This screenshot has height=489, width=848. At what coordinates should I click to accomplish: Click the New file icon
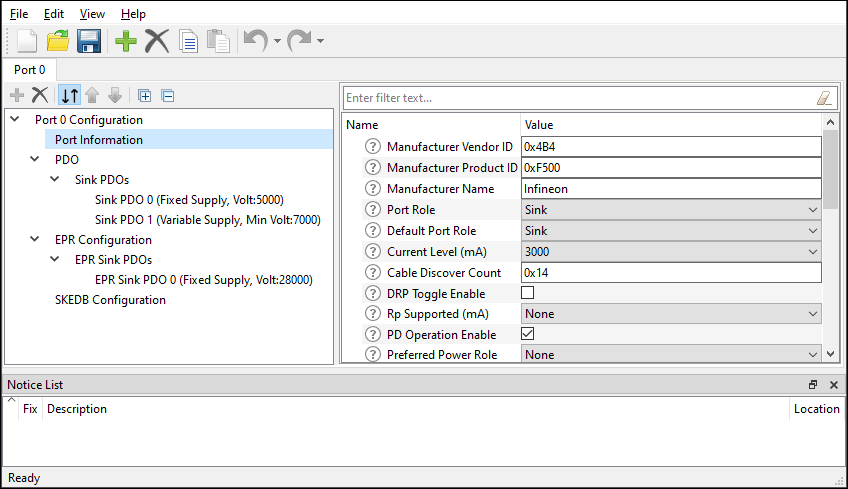pyautogui.click(x=27, y=41)
